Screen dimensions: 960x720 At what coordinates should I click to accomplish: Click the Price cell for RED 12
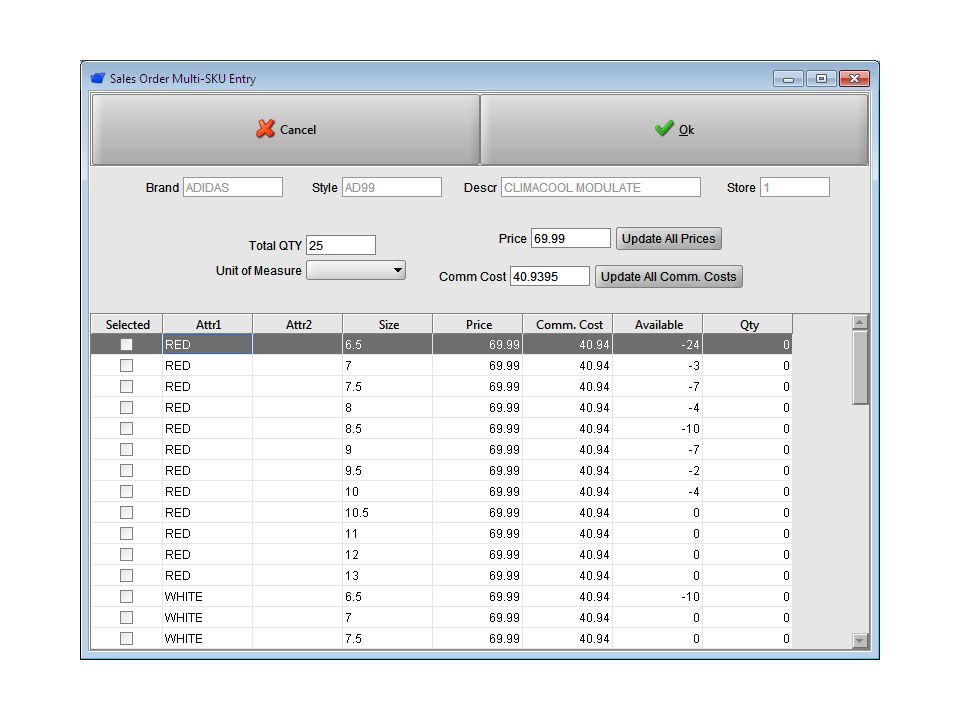click(x=478, y=555)
